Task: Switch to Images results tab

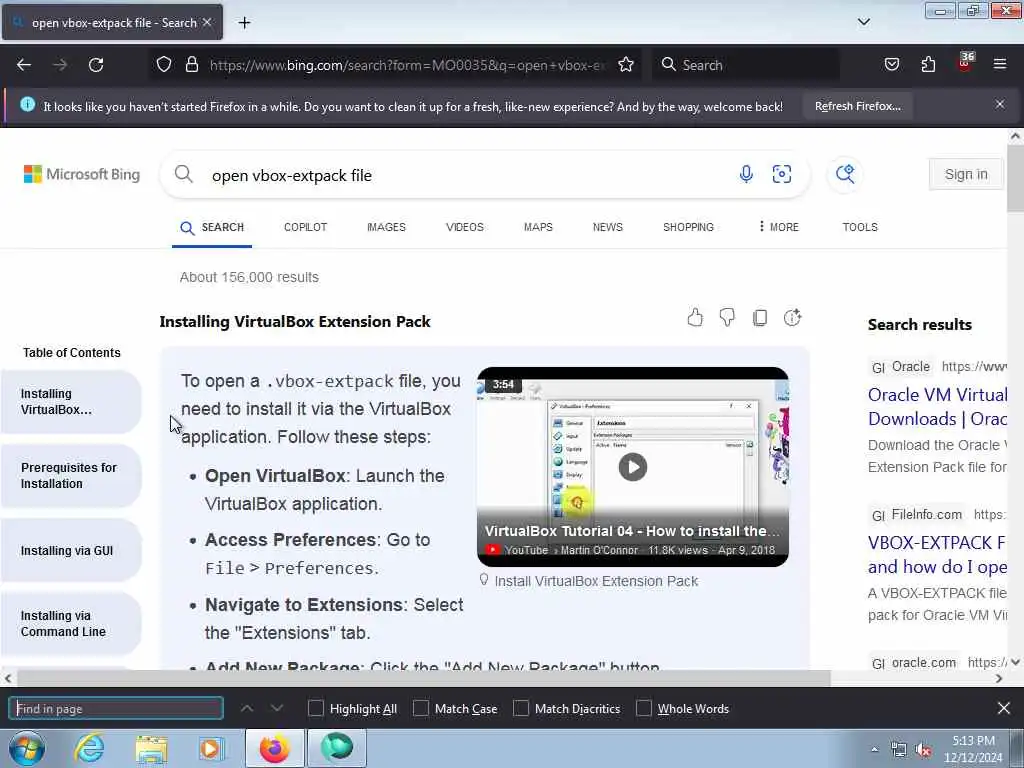Action: (386, 227)
